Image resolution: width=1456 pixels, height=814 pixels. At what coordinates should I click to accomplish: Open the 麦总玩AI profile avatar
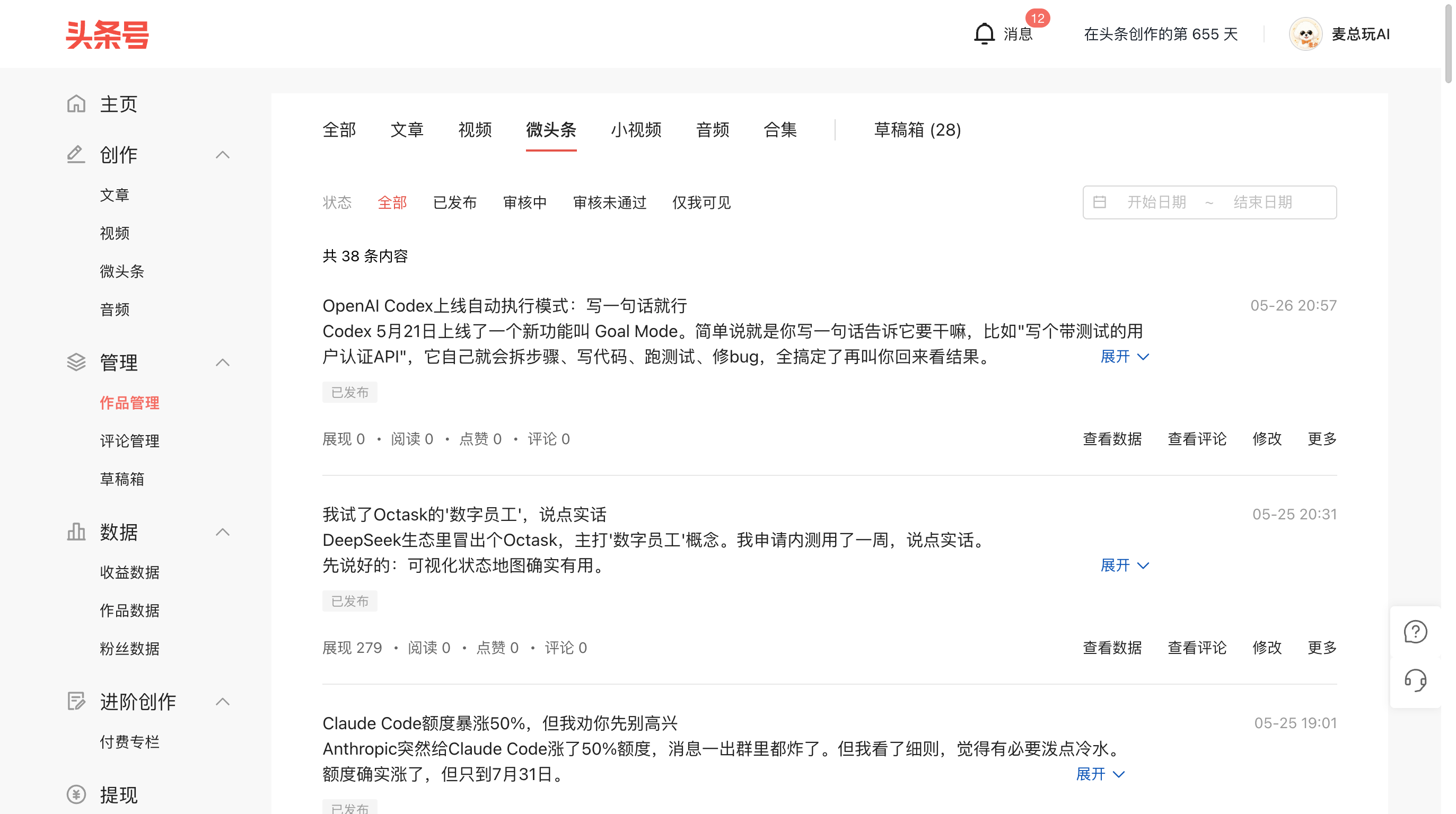(1305, 34)
